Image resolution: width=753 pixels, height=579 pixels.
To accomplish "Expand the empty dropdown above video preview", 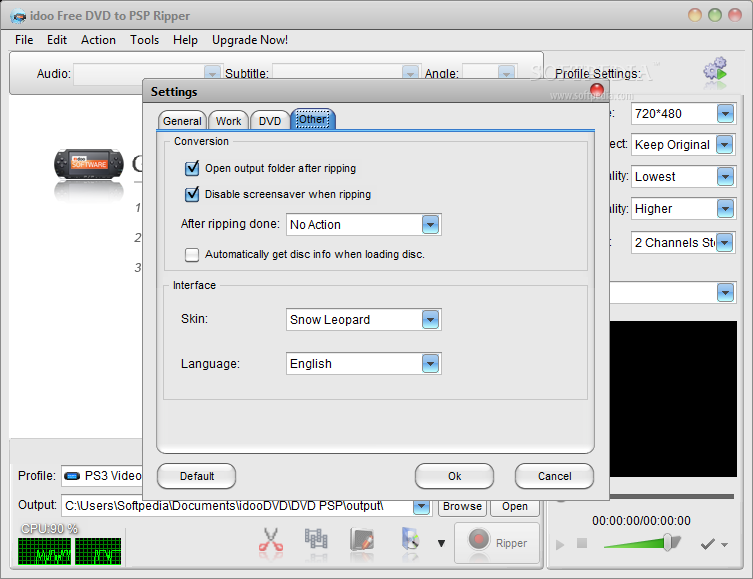I will click(x=725, y=292).
